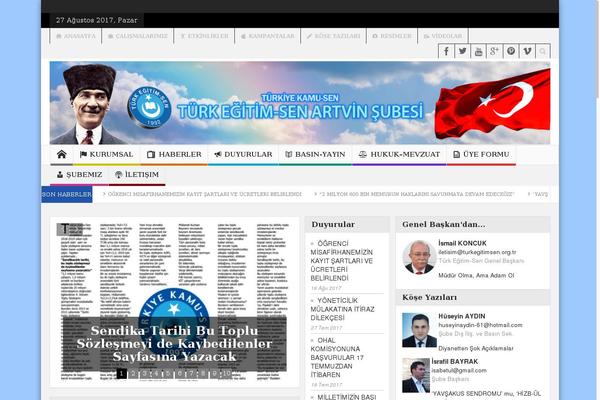Go to slide 4 in the news slider
The image size is (600, 400).
click(x=156, y=373)
